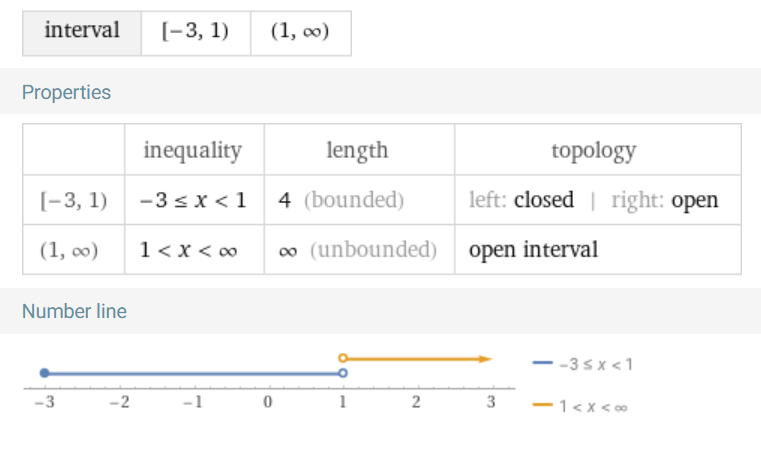Select the Number line section heading
Image resolution: width=761 pixels, height=451 pixels.
(x=74, y=311)
